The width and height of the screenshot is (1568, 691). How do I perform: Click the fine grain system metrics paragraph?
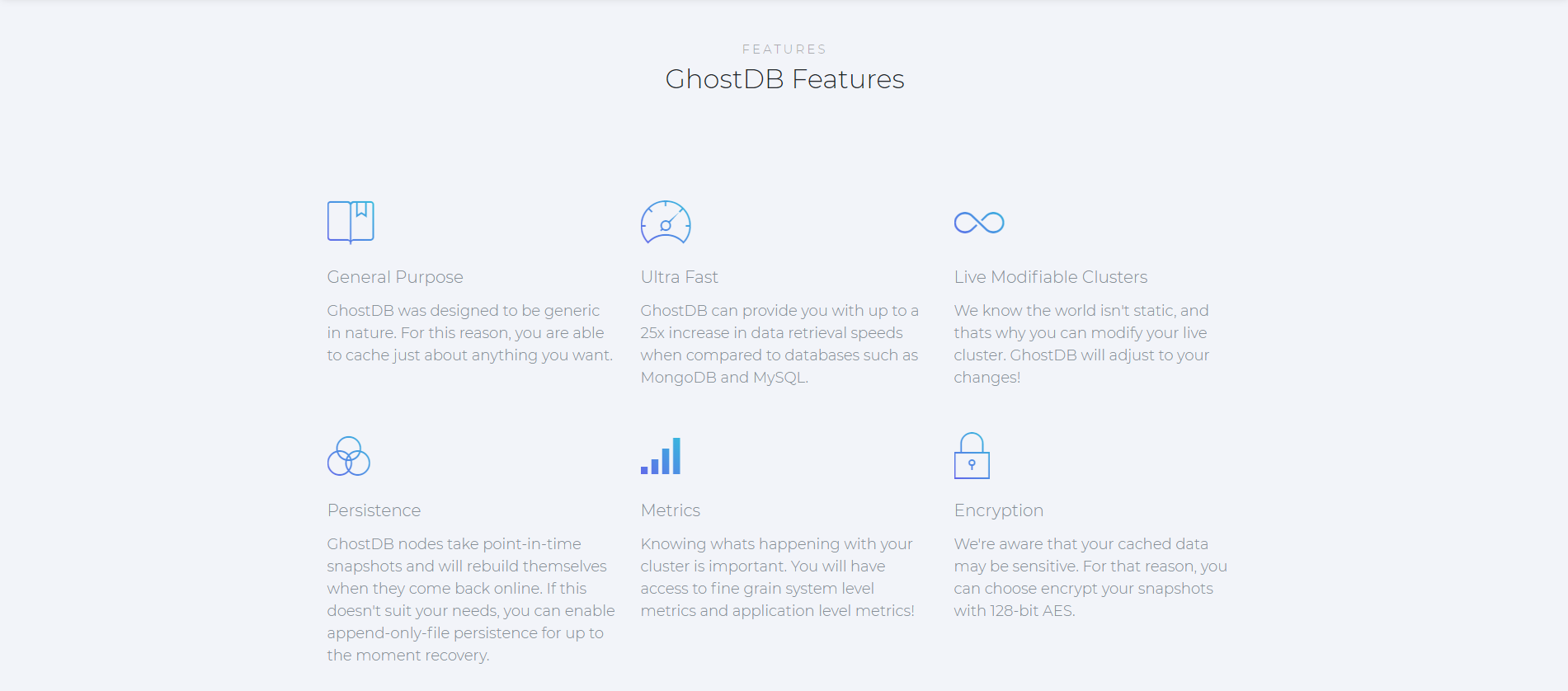(x=778, y=577)
